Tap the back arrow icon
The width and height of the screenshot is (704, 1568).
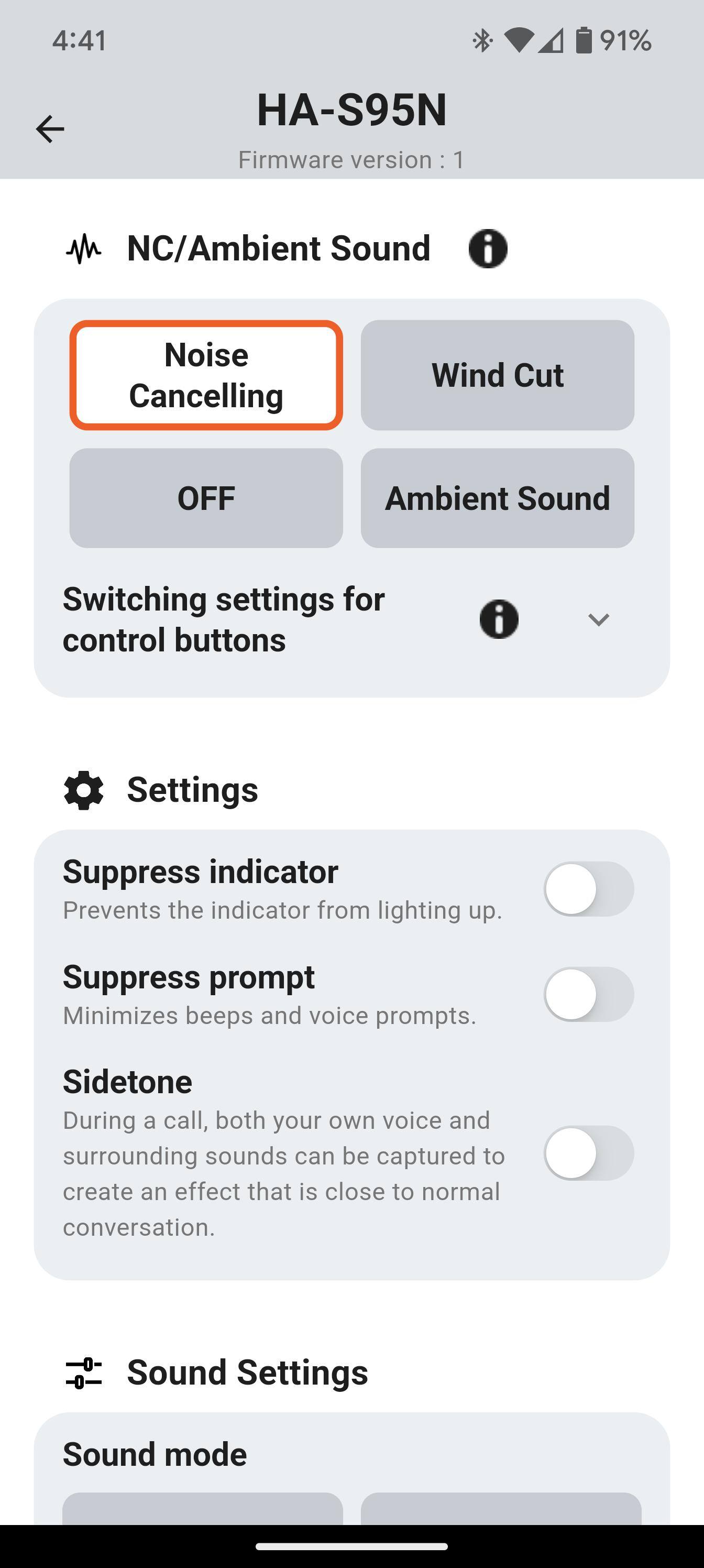pyautogui.click(x=50, y=129)
